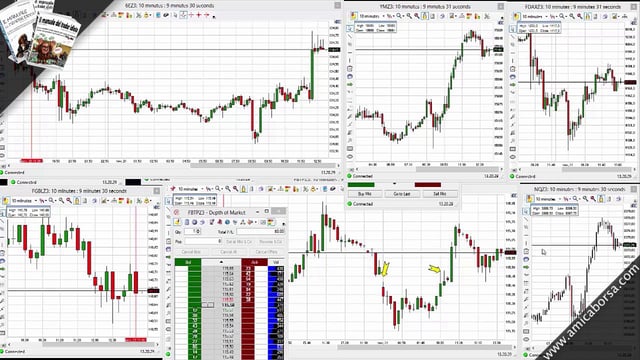The height and width of the screenshot is (360, 640).
Task: Click zoom in on the YMZ3 toolbar
Action: pos(409,16)
